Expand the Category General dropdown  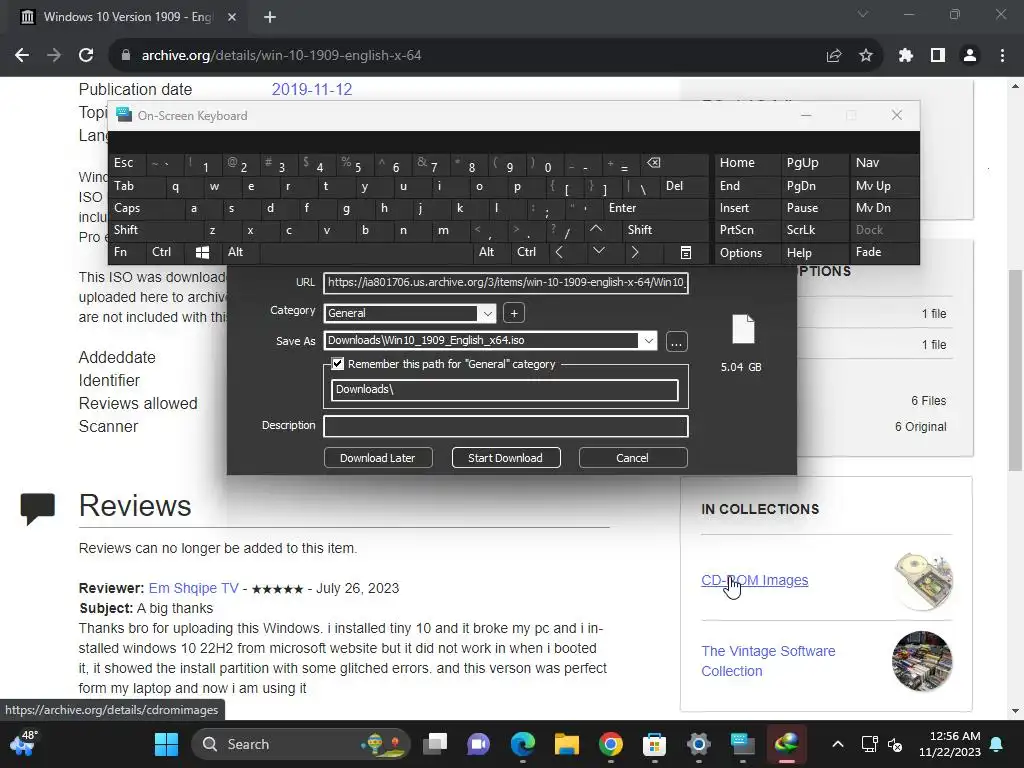click(487, 313)
